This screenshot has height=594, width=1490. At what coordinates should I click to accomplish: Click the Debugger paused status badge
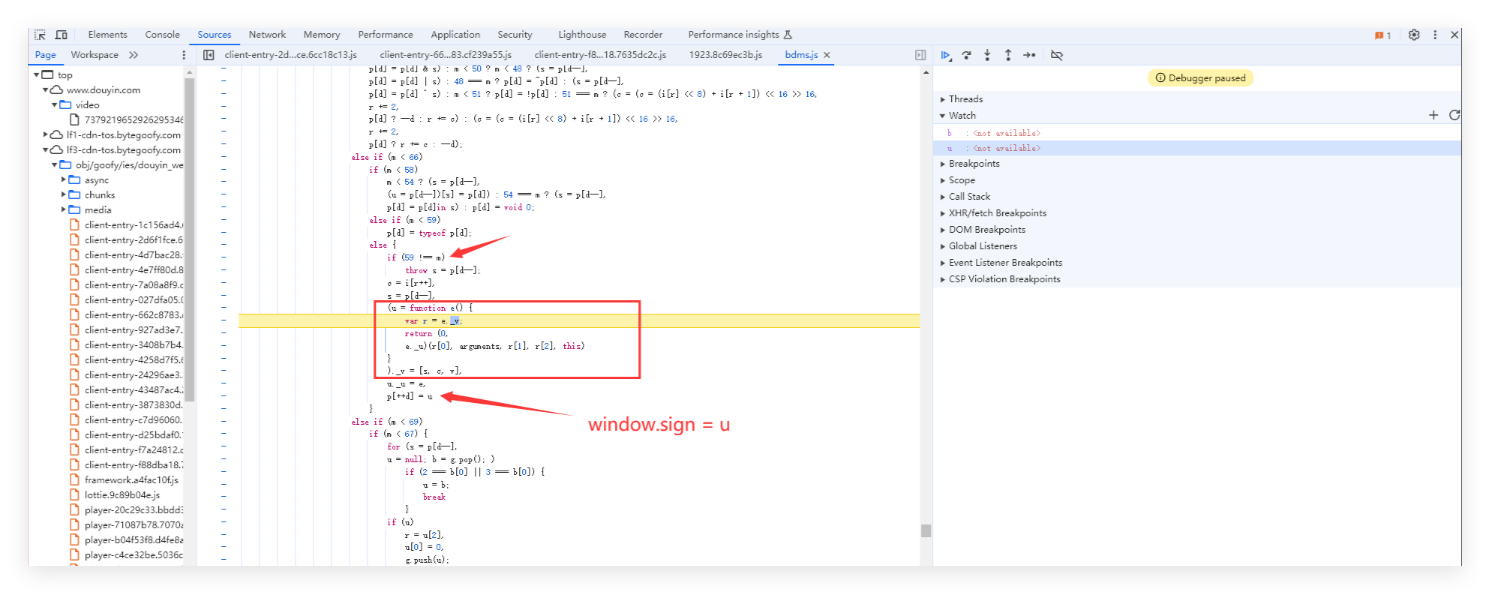tap(1200, 78)
